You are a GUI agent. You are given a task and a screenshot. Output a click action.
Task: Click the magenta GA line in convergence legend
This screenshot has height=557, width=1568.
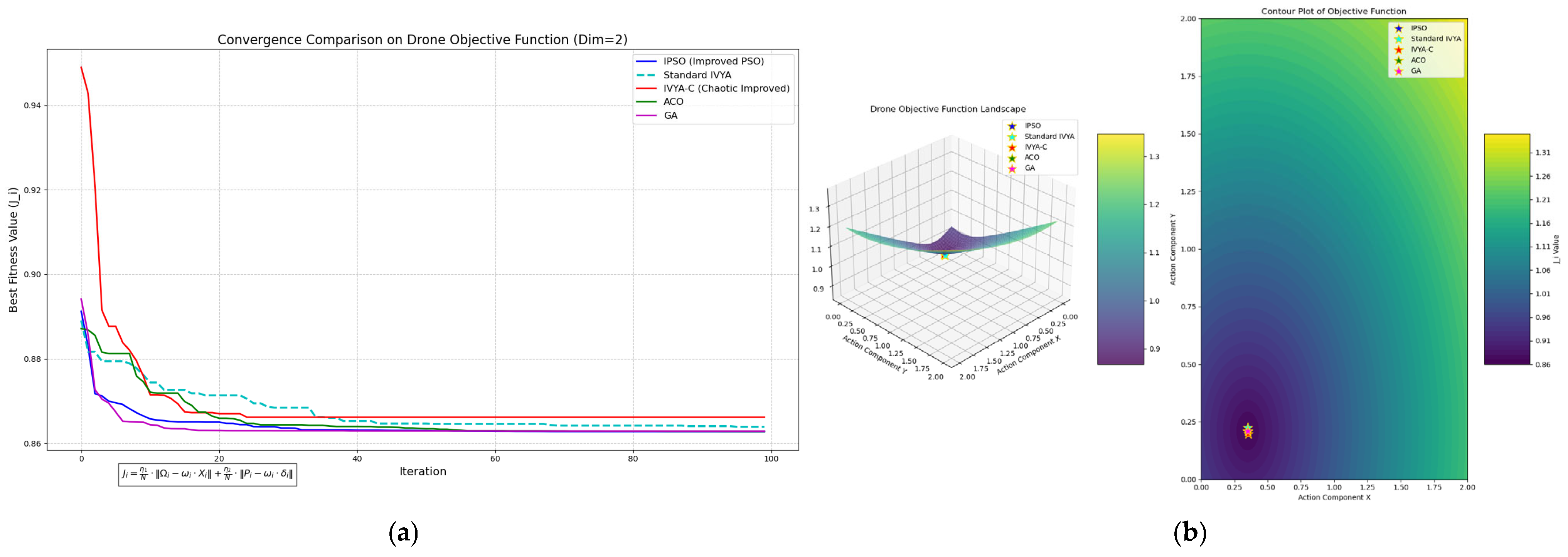[x=646, y=116]
